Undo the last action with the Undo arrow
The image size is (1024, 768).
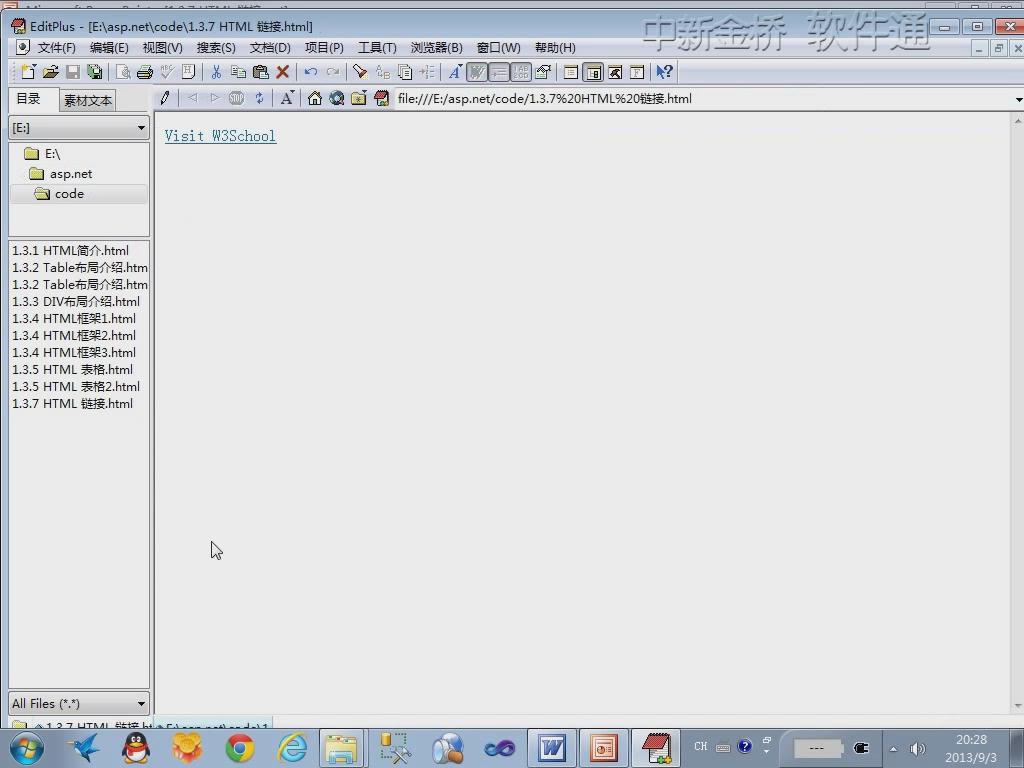[x=311, y=72]
